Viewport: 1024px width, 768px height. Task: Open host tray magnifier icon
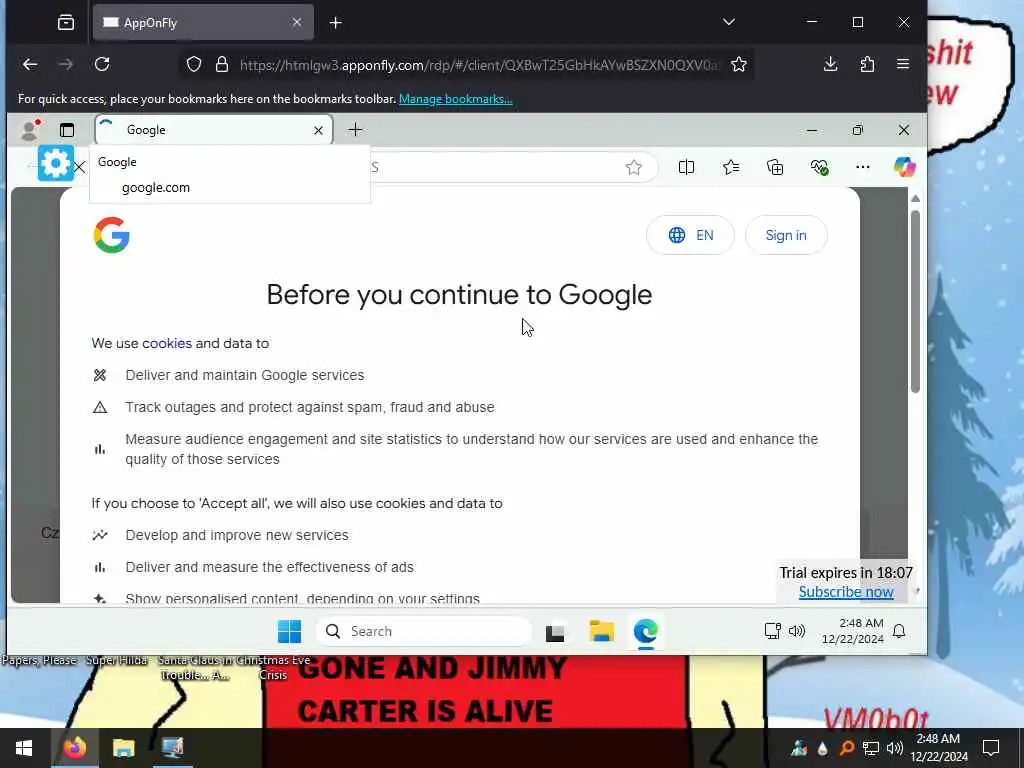point(846,748)
